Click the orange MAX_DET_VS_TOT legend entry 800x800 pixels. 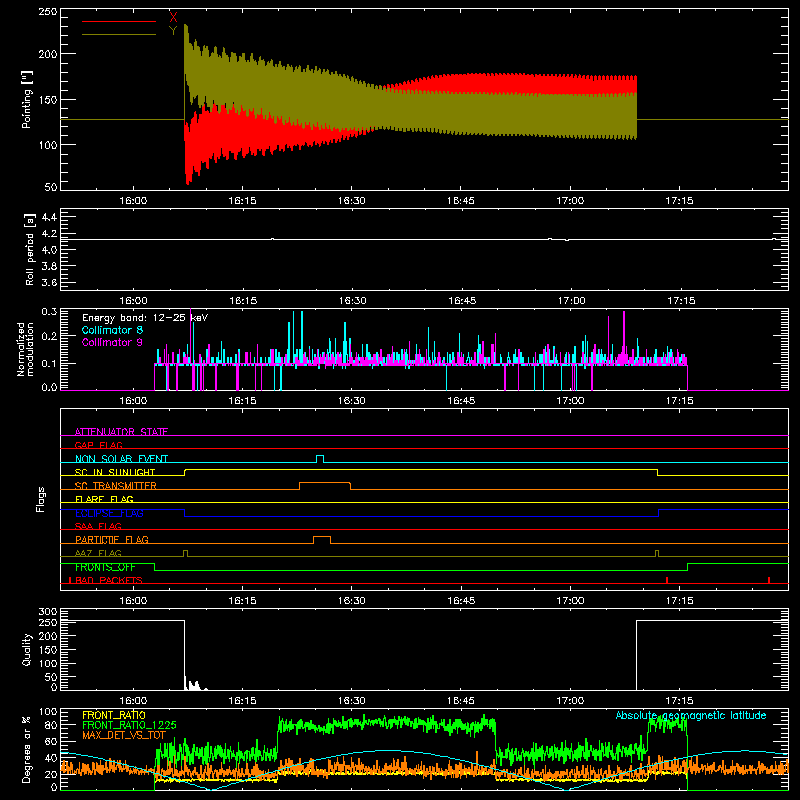(x=124, y=735)
